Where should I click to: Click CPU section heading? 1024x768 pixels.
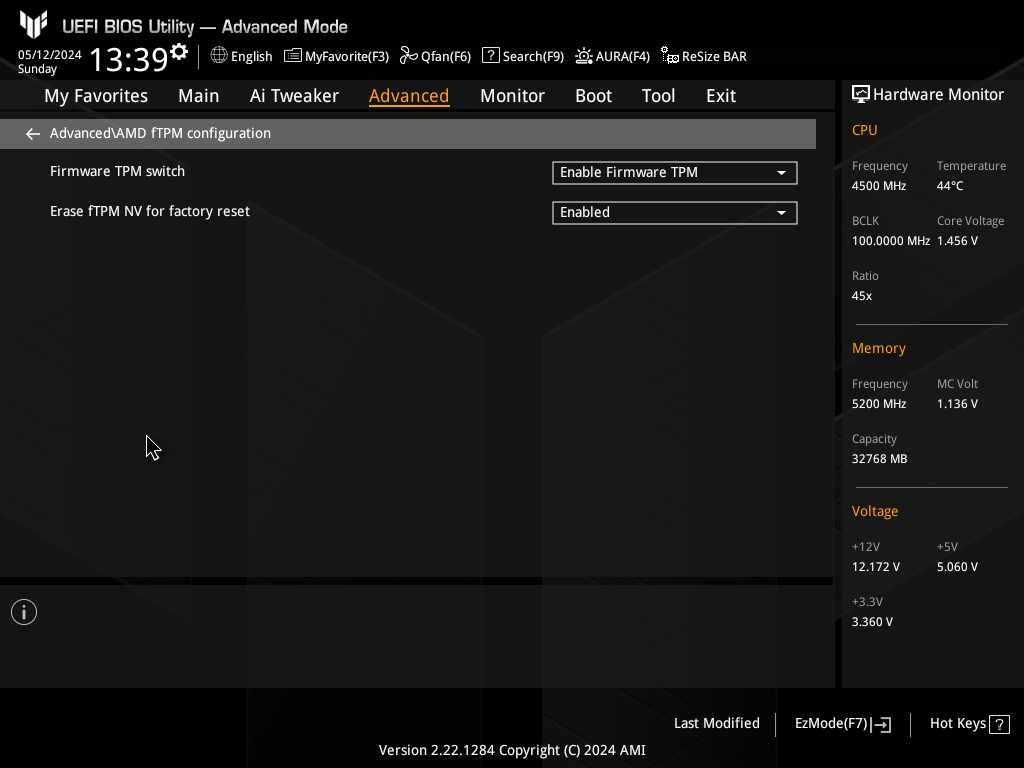coord(864,130)
